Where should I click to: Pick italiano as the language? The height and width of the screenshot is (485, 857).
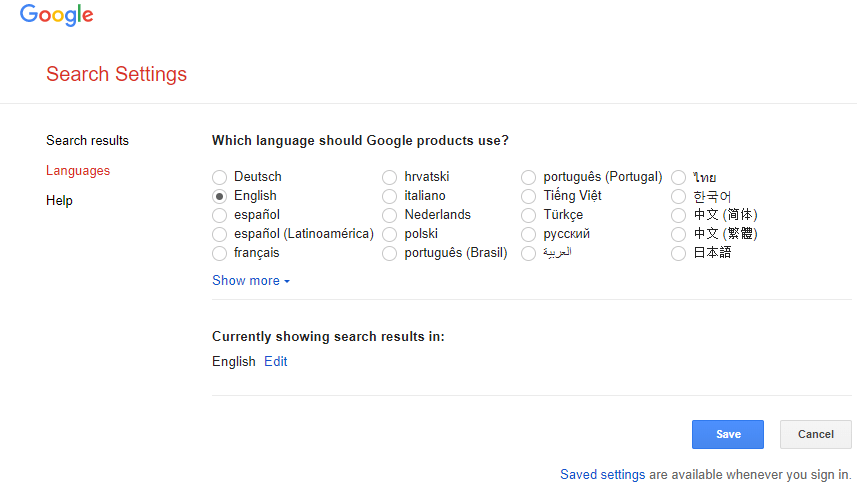click(x=390, y=196)
